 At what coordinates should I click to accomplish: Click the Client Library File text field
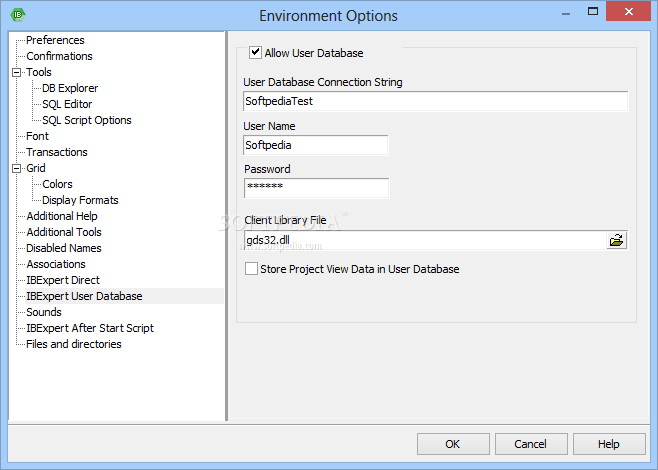pos(425,240)
